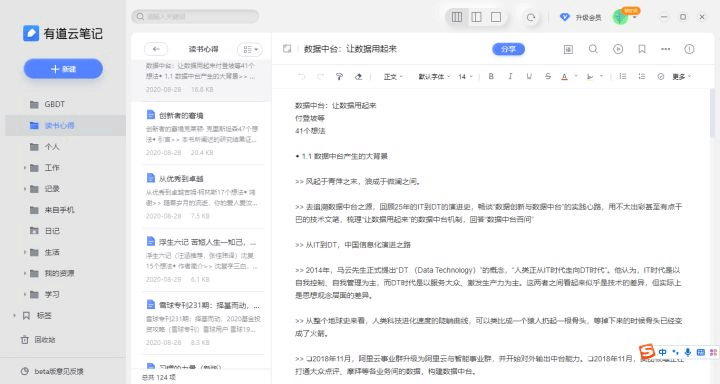Click the diamond membership icon
The width and height of the screenshot is (720, 384).
click(565, 17)
